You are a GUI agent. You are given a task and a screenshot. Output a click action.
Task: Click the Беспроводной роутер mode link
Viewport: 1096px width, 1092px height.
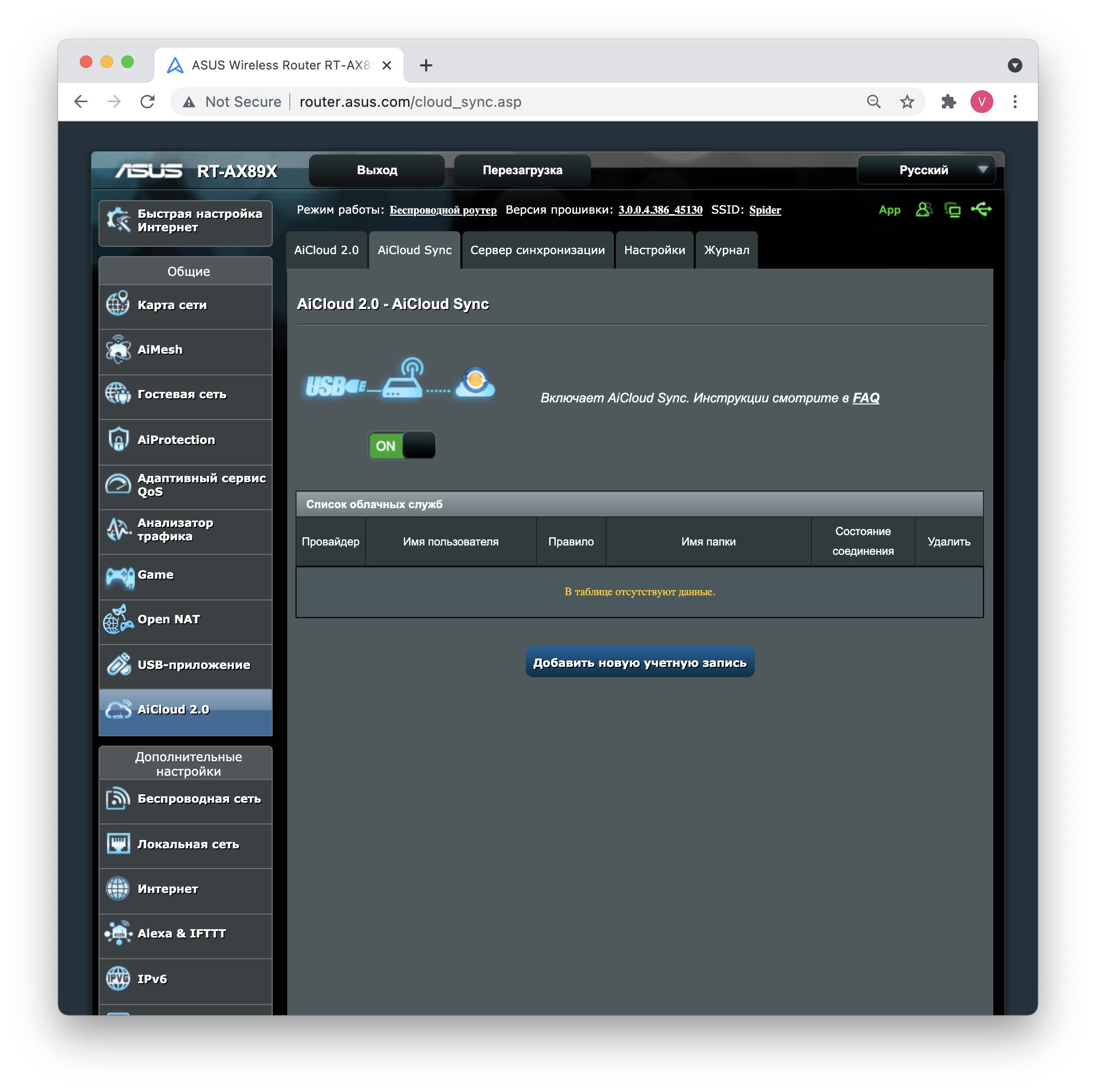pos(443,210)
